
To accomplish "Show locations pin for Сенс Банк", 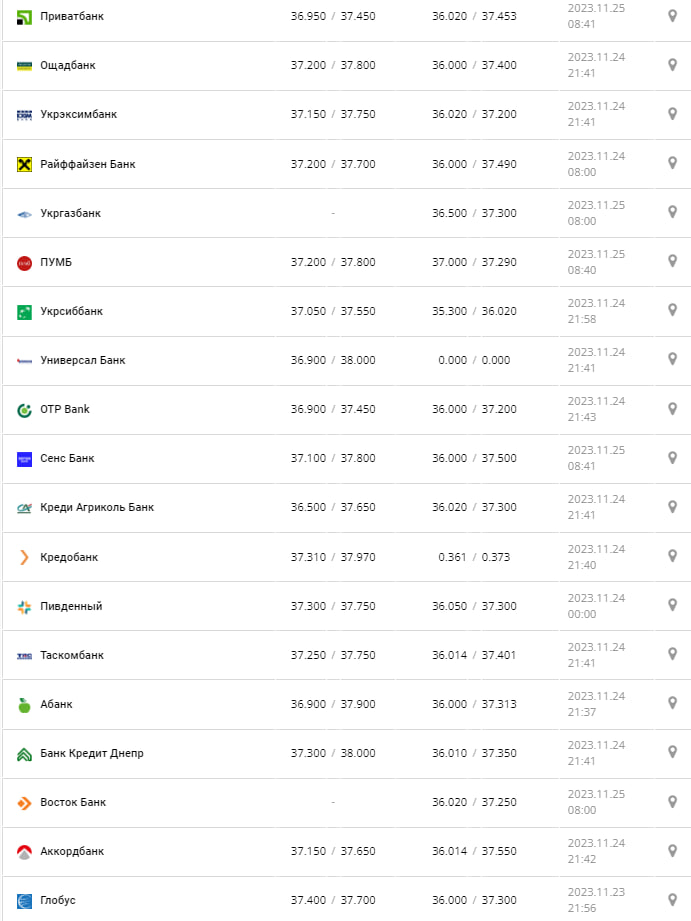I will (x=672, y=458).
